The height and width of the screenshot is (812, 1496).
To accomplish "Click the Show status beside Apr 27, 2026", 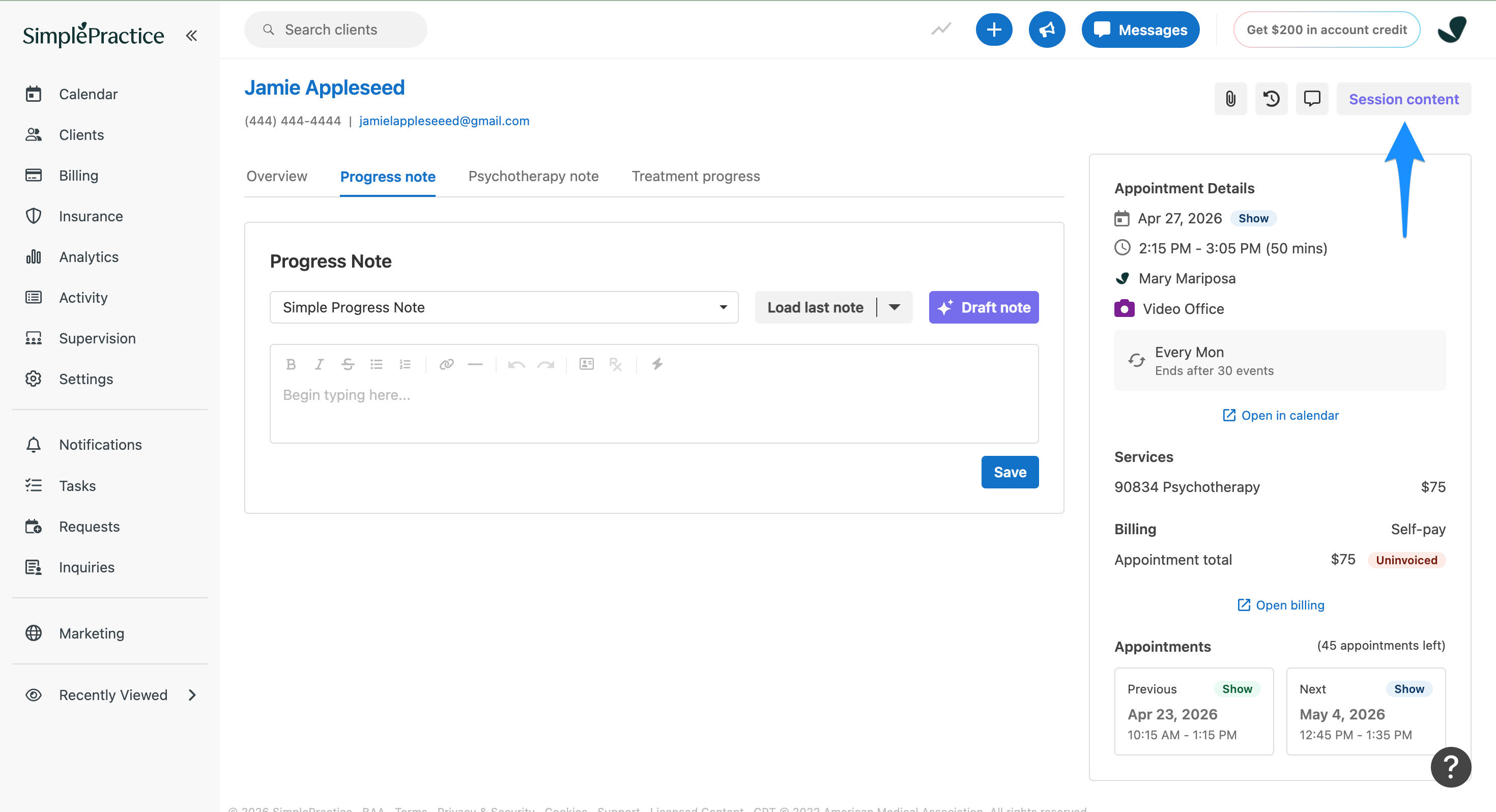I will click(1253, 218).
